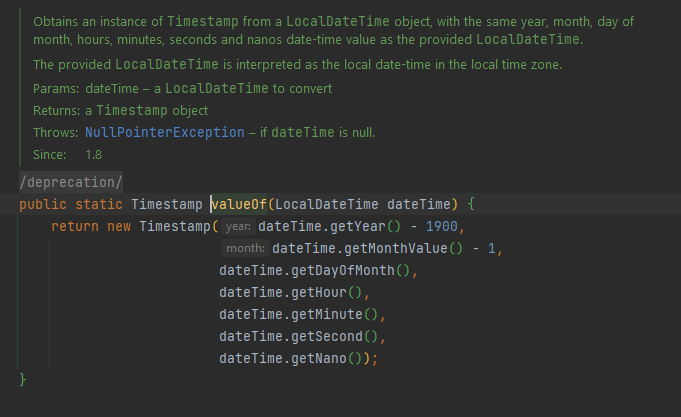Expand the folded /deprecation/ annotation
The height and width of the screenshot is (417, 681).
[x=71, y=182]
